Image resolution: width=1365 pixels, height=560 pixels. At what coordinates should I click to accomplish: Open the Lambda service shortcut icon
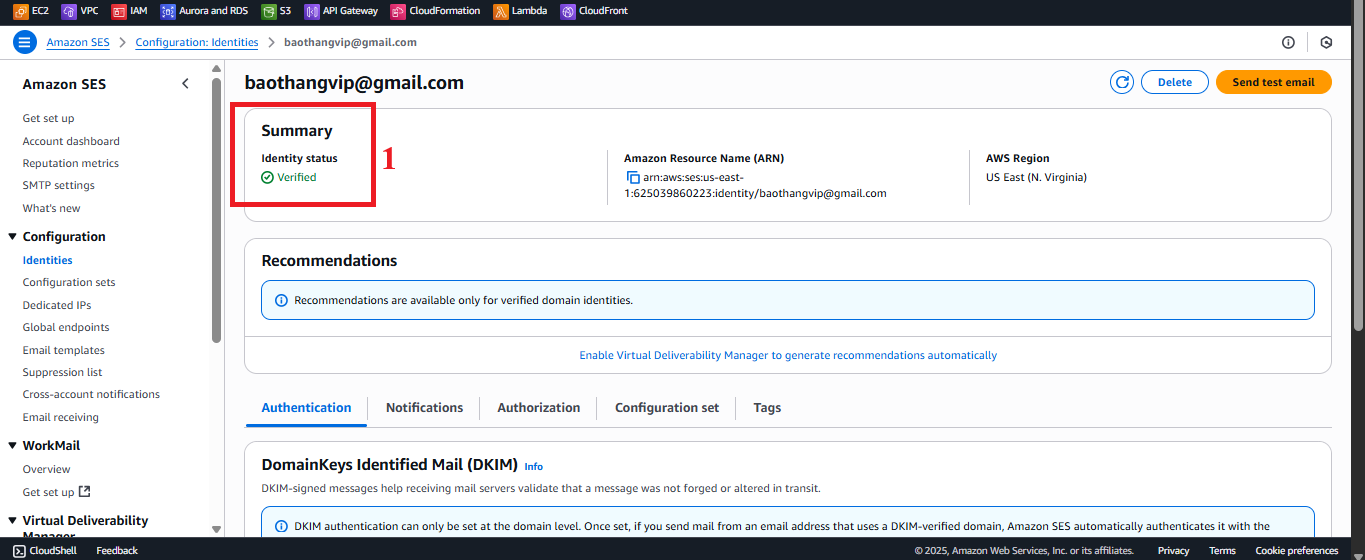tap(500, 11)
